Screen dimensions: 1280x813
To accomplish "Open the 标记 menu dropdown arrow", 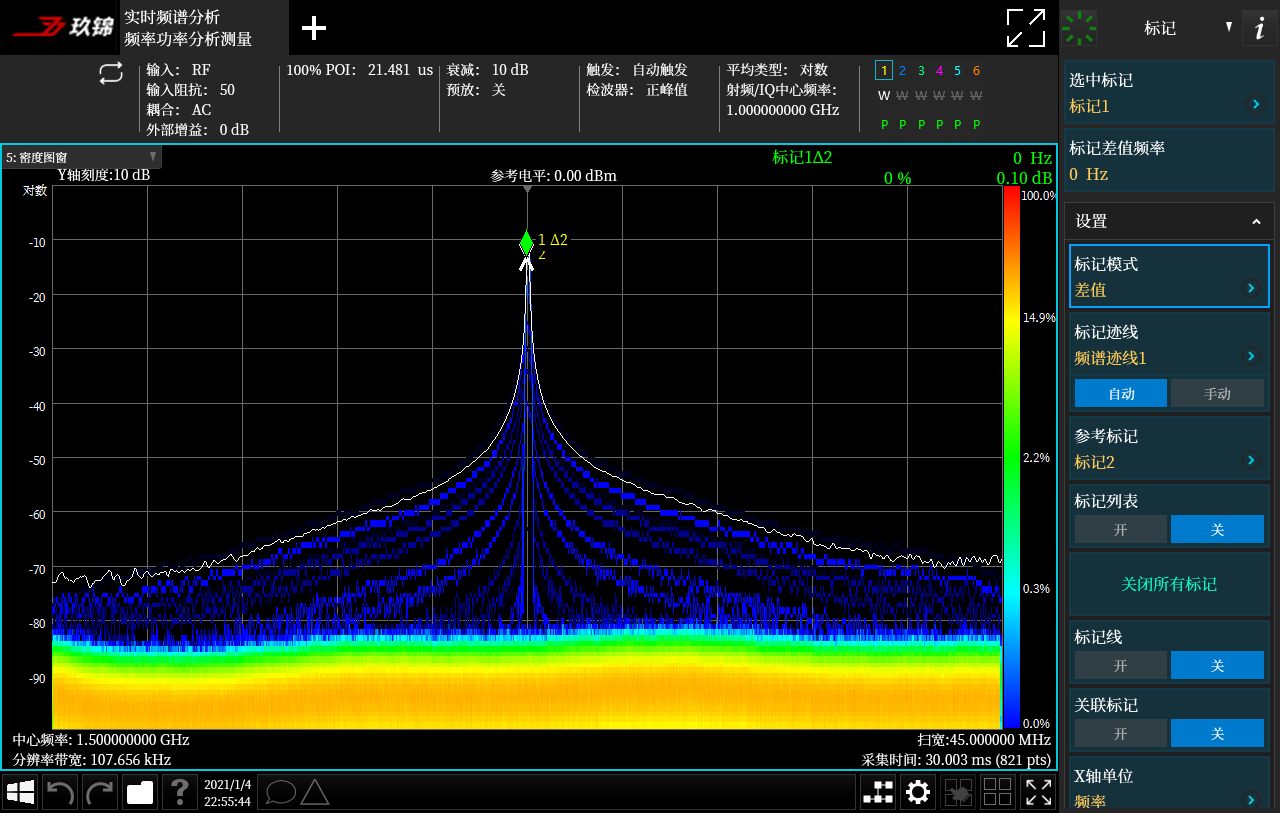I will (1229, 27).
